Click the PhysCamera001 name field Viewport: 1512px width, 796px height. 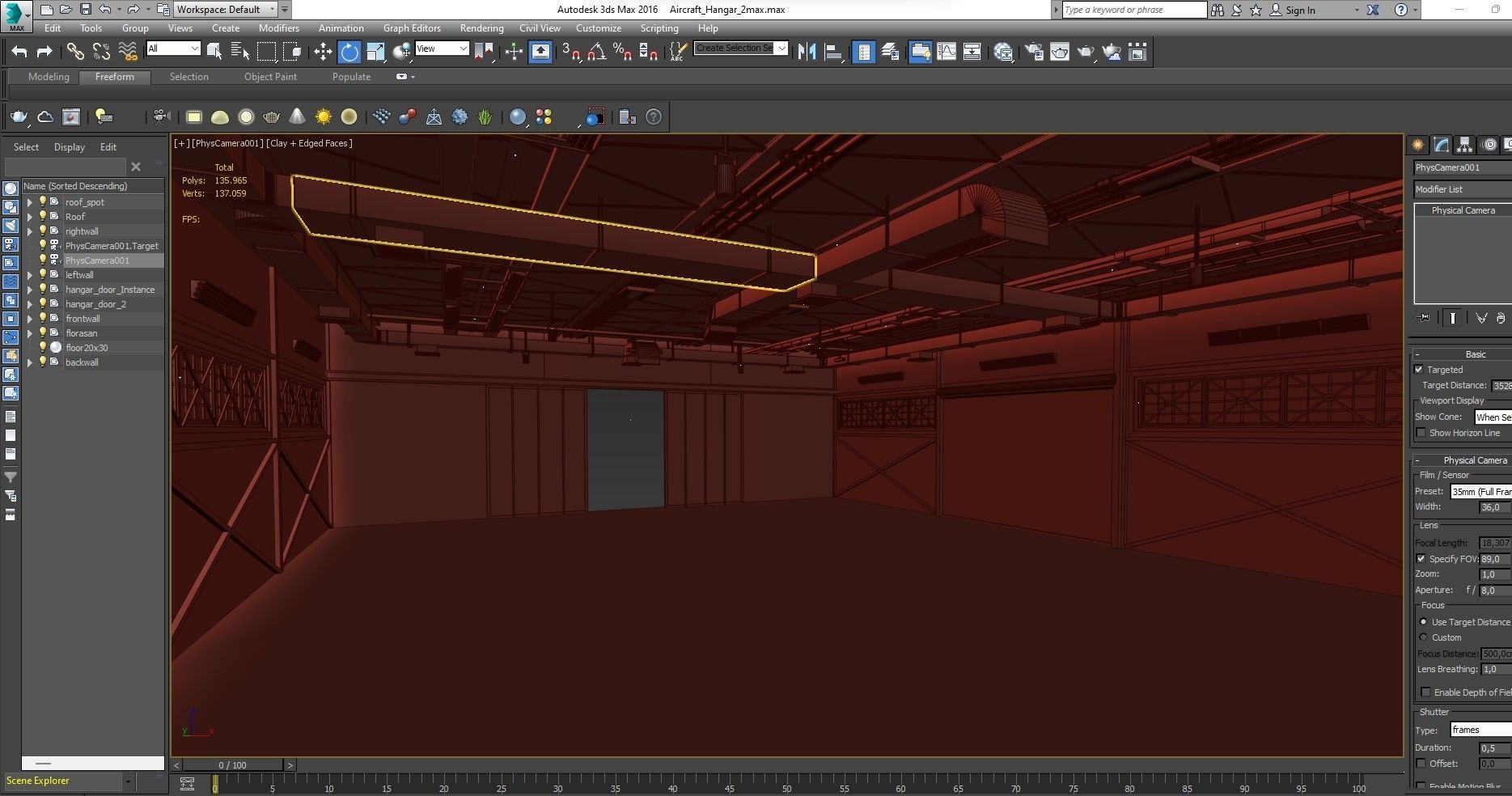pyautogui.click(x=1463, y=167)
